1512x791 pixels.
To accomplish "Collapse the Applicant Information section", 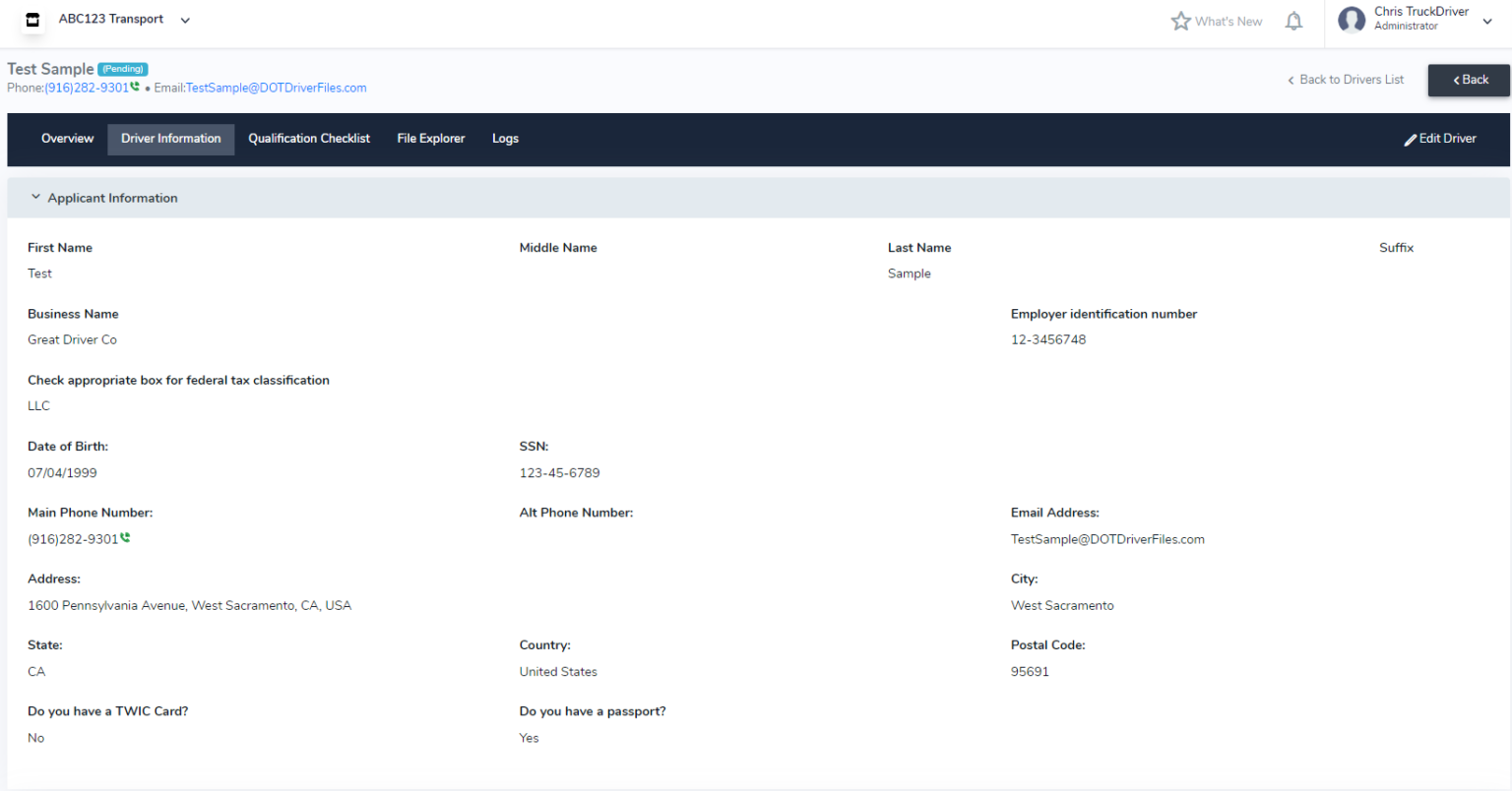I will pos(35,196).
